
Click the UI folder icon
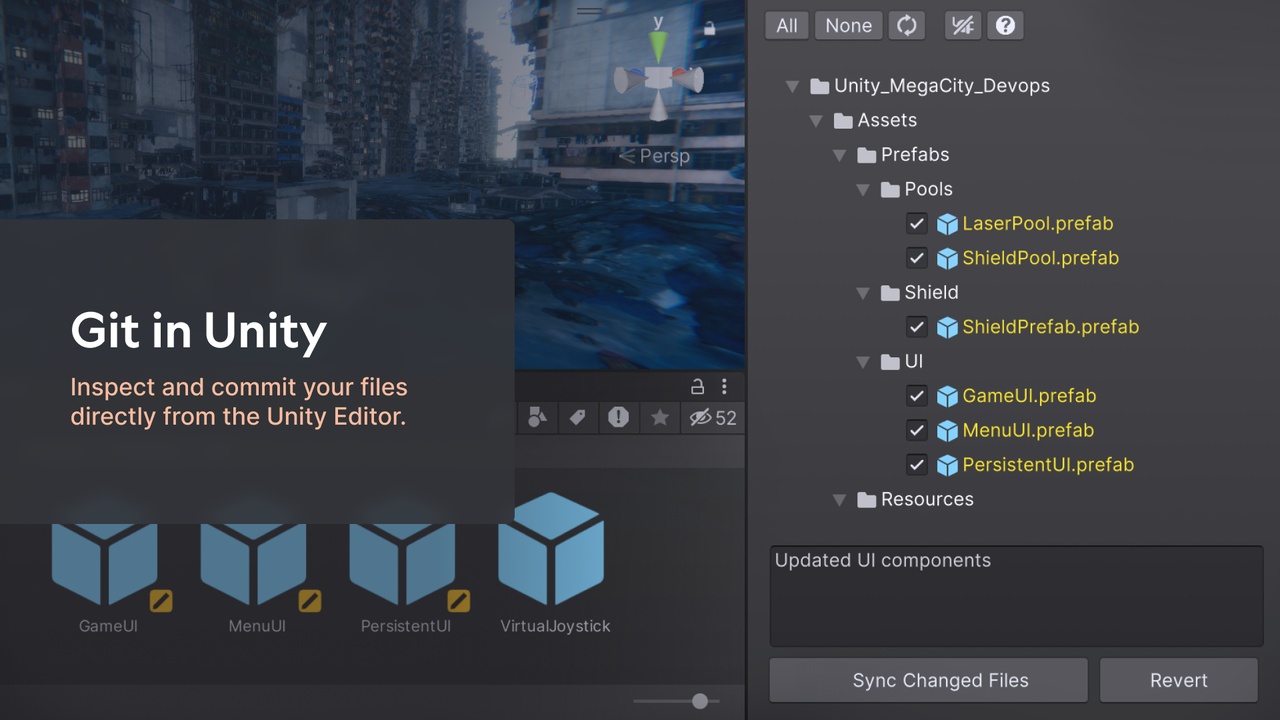tap(890, 362)
